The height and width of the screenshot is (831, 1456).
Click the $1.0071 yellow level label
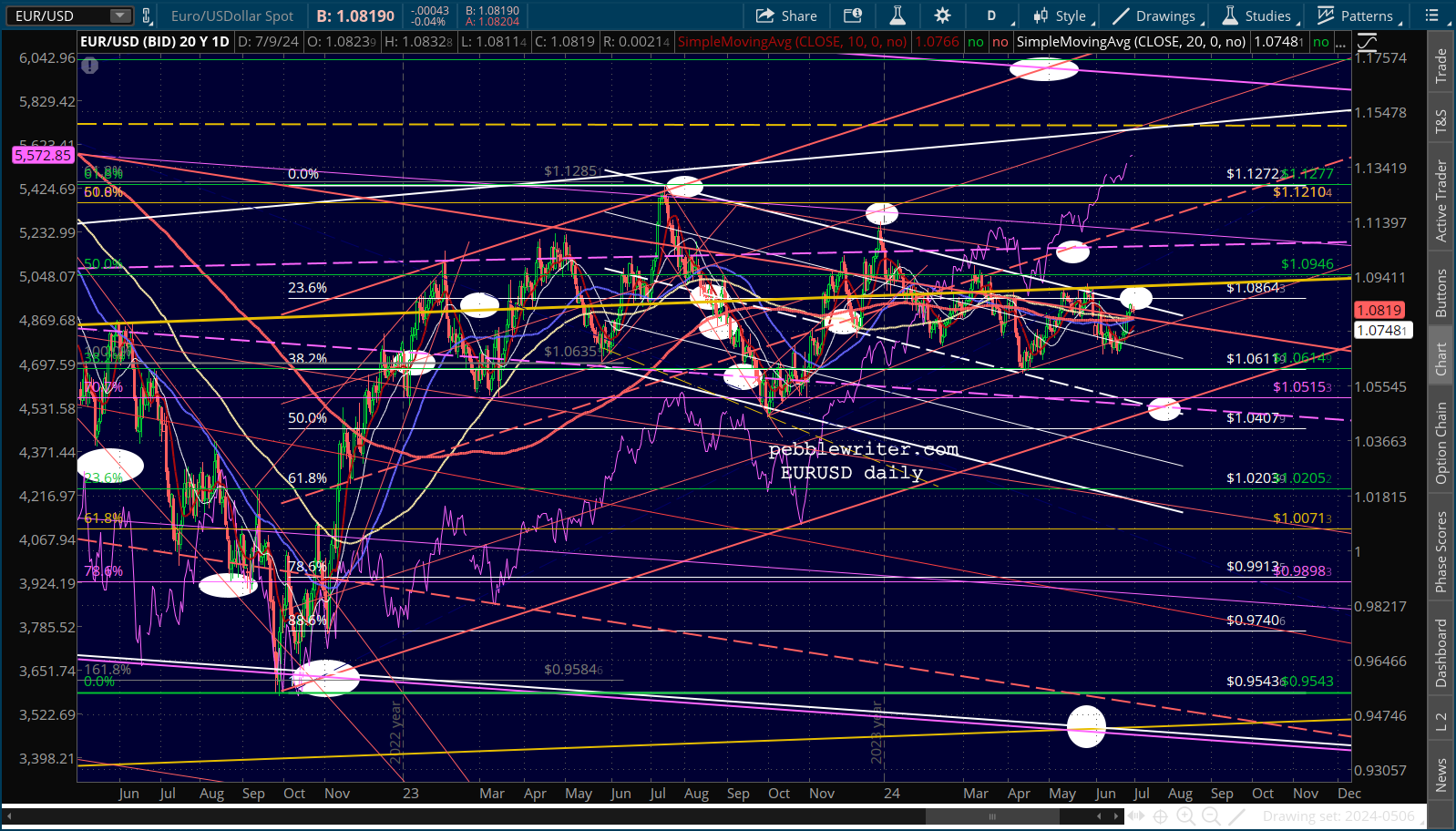click(1302, 518)
